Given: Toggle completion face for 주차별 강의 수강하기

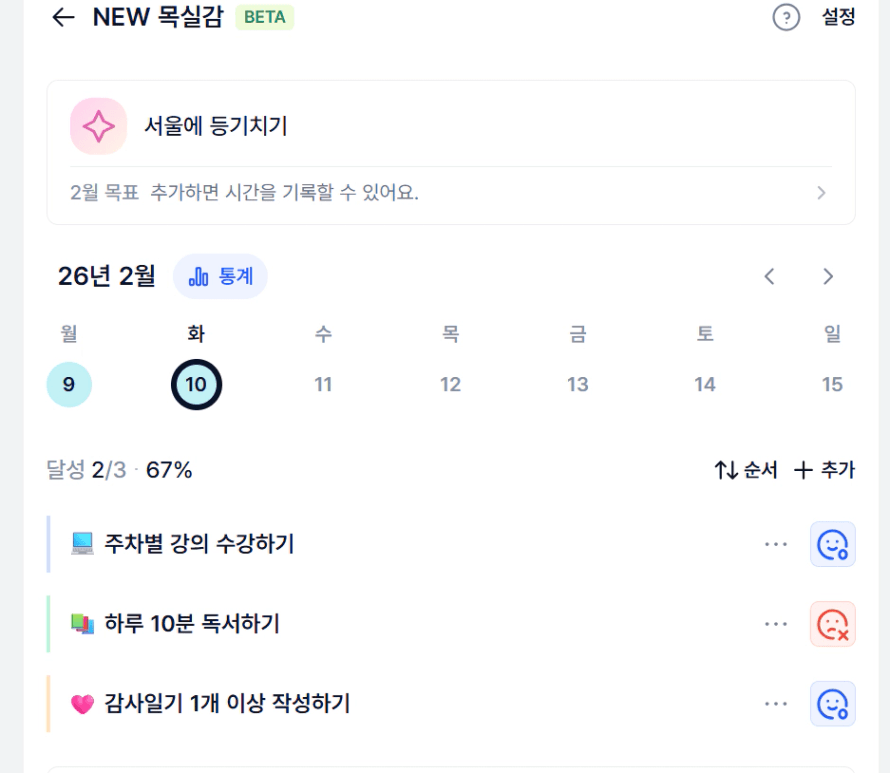Looking at the screenshot, I should click(x=832, y=544).
